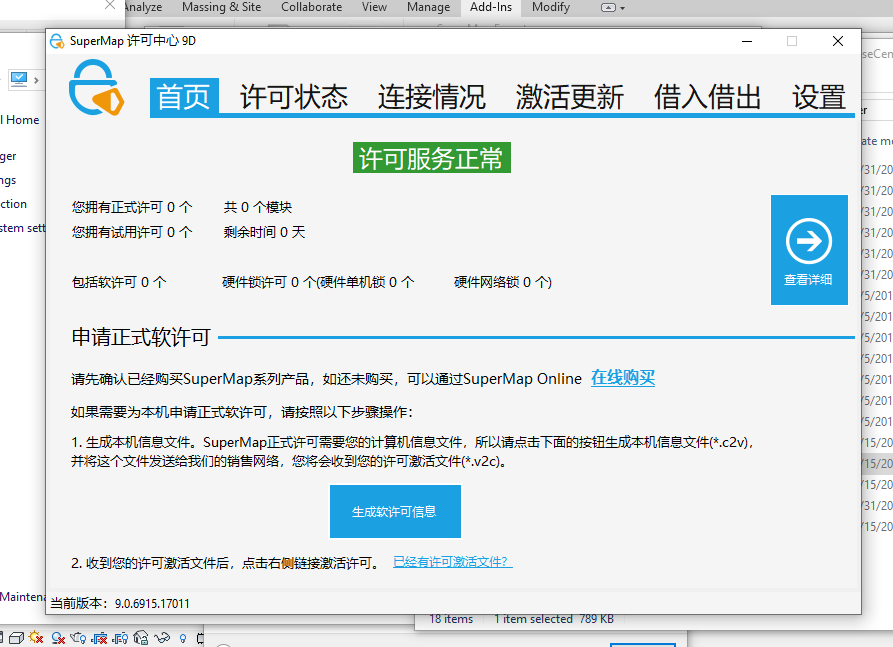Open the Massing & Site ribbon tab
The width and height of the screenshot is (893, 647).
(222, 7)
